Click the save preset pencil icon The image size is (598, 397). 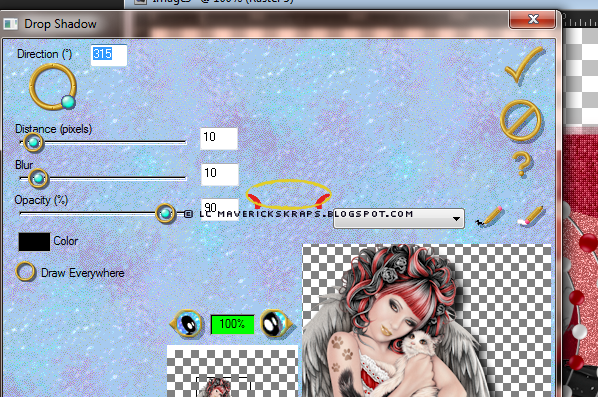pyautogui.click(x=490, y=217)
